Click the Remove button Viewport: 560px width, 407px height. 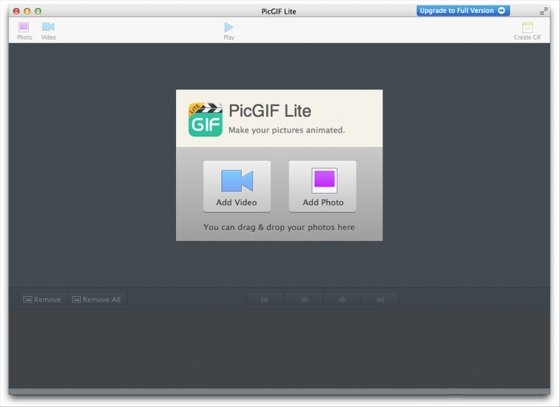click(42, 300)
